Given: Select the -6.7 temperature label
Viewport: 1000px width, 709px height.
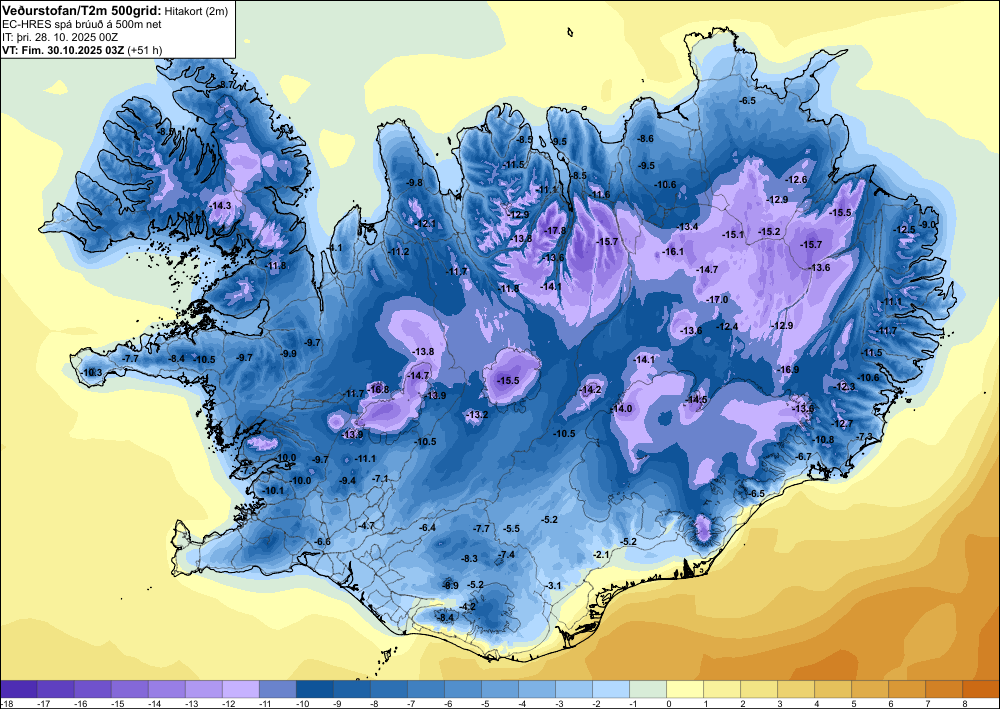Looking at the screenshot, I should [804, 457].
